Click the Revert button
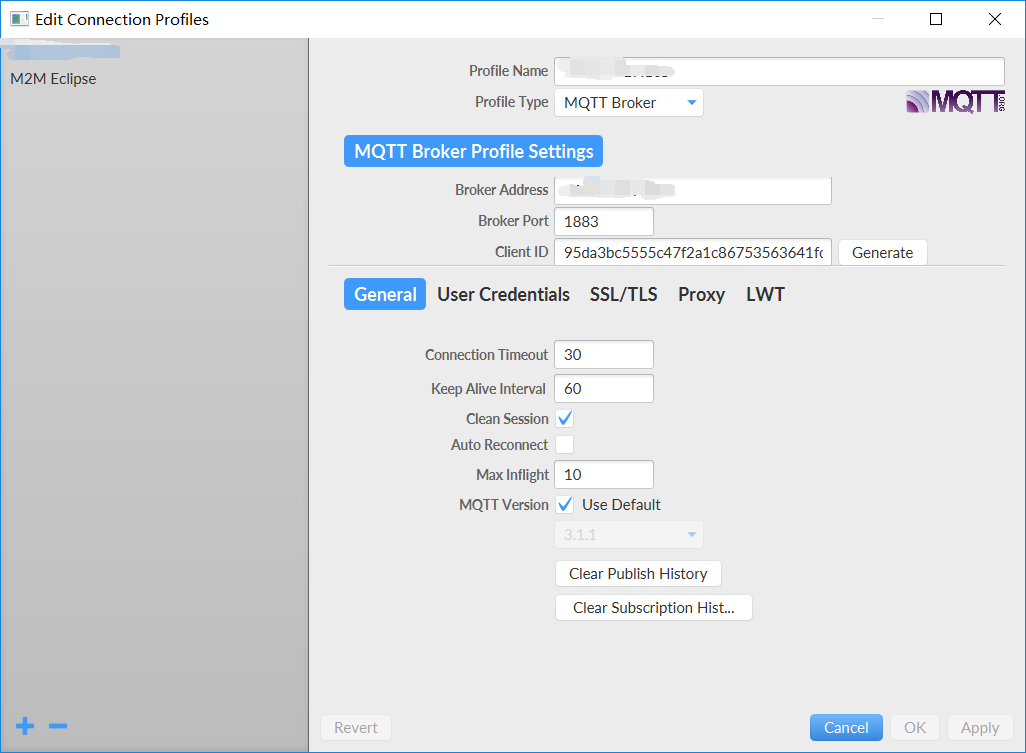The height and width of the screenshot is (753, 1026). 355,727
